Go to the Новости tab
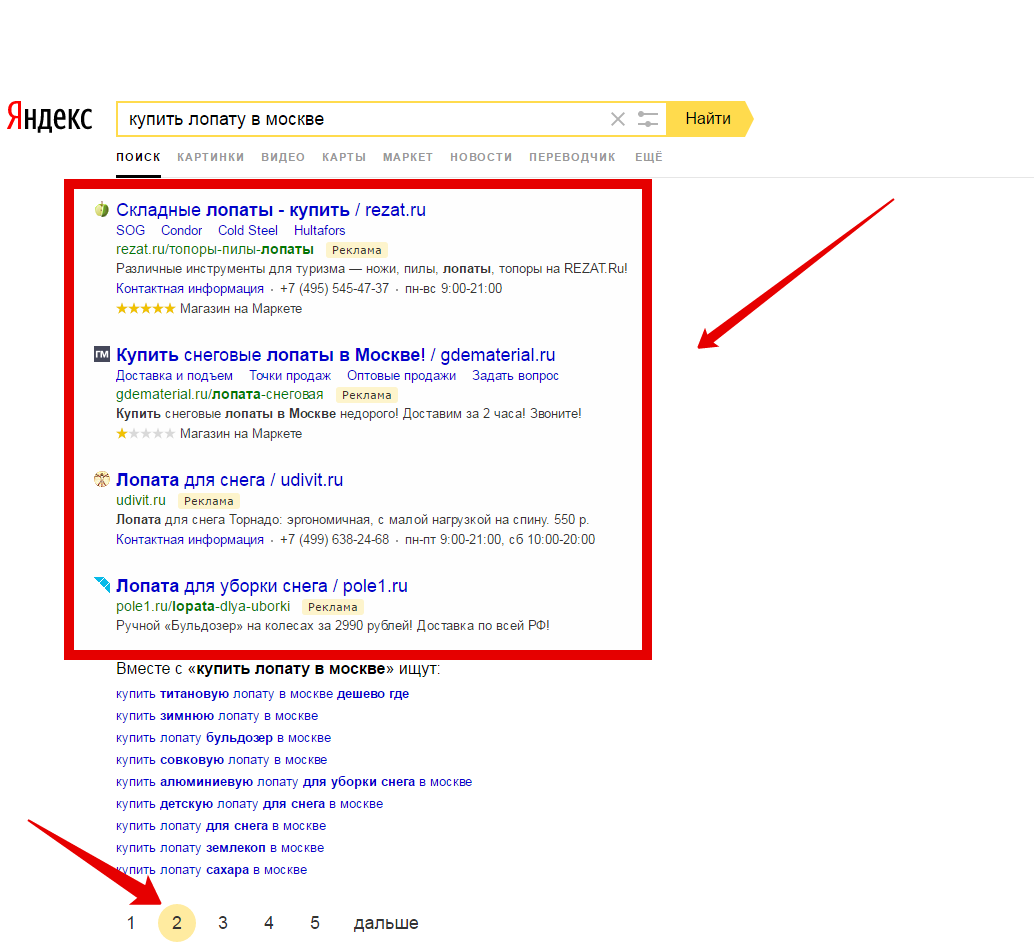The width and height of the screenshot is (1034, 944). coord(481,157)
